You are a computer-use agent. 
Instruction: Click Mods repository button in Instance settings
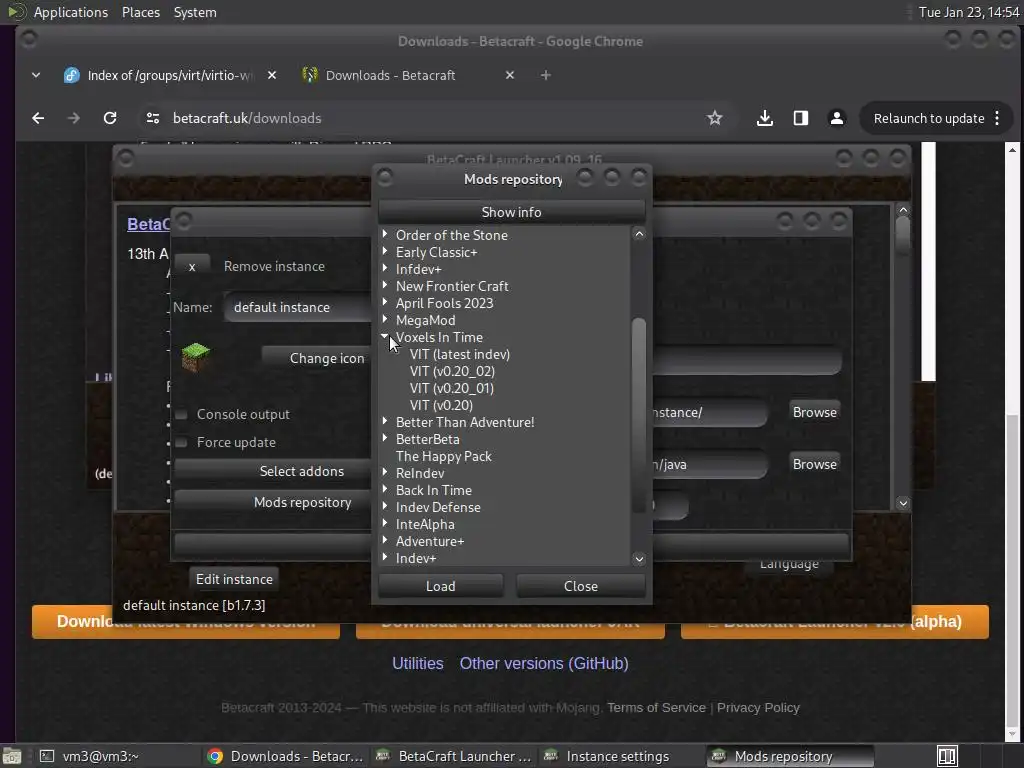click(x=272, y=503)
